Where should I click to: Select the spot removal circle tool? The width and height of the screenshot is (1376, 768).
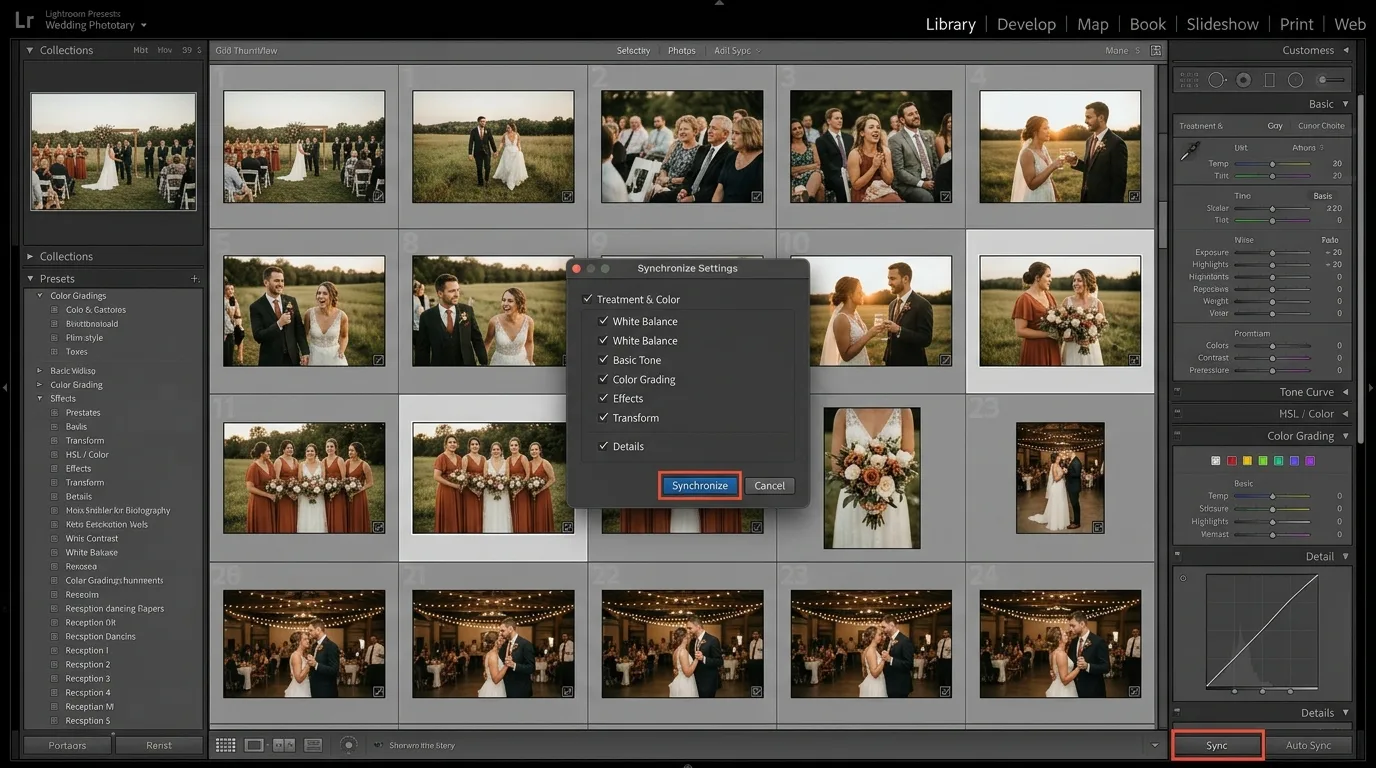(x=1217, y=80)
